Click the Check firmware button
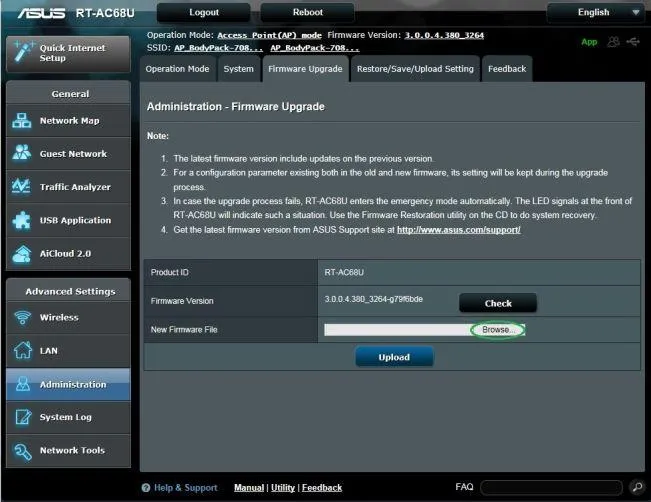This screenshot has width=651, height=502. point(498,303)
